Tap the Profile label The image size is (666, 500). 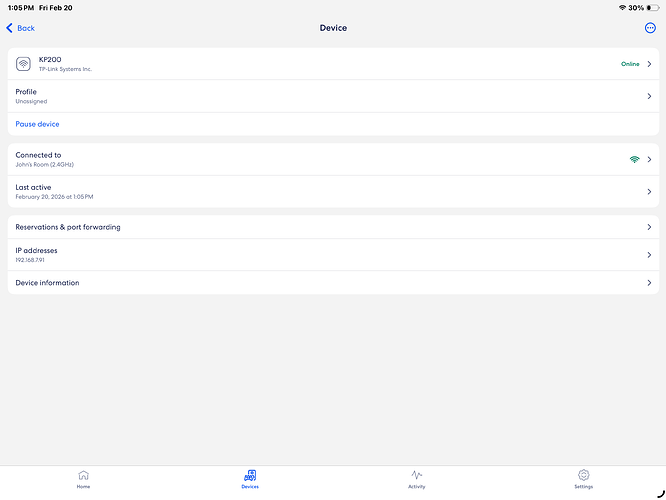26,92
